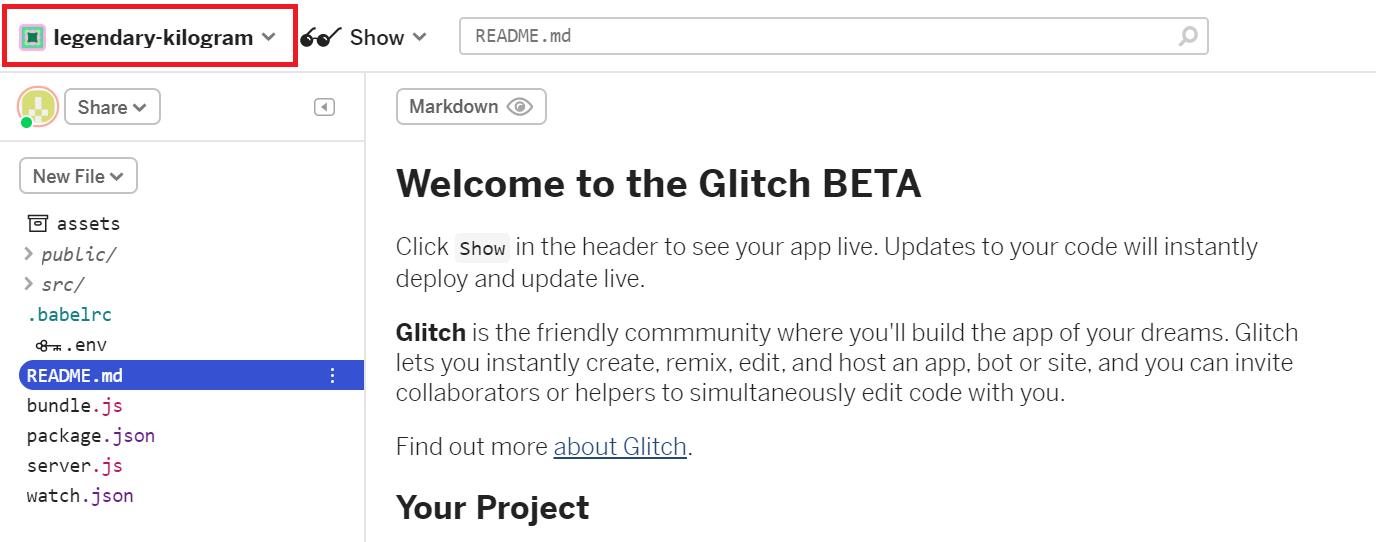Open the .babelrc file
The height and width of the screenshot is (542, 1376).
coord(69,315)
